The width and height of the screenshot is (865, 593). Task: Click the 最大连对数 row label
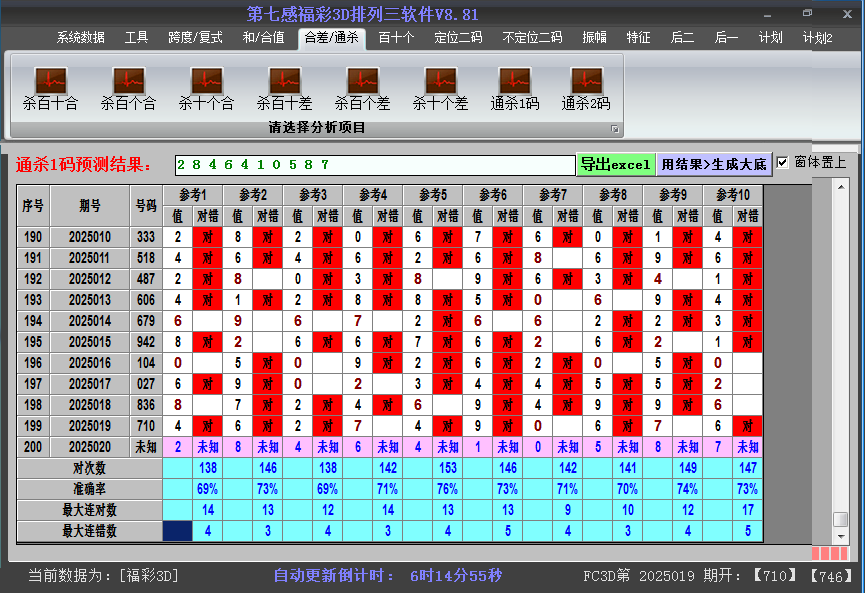point(89,510)
